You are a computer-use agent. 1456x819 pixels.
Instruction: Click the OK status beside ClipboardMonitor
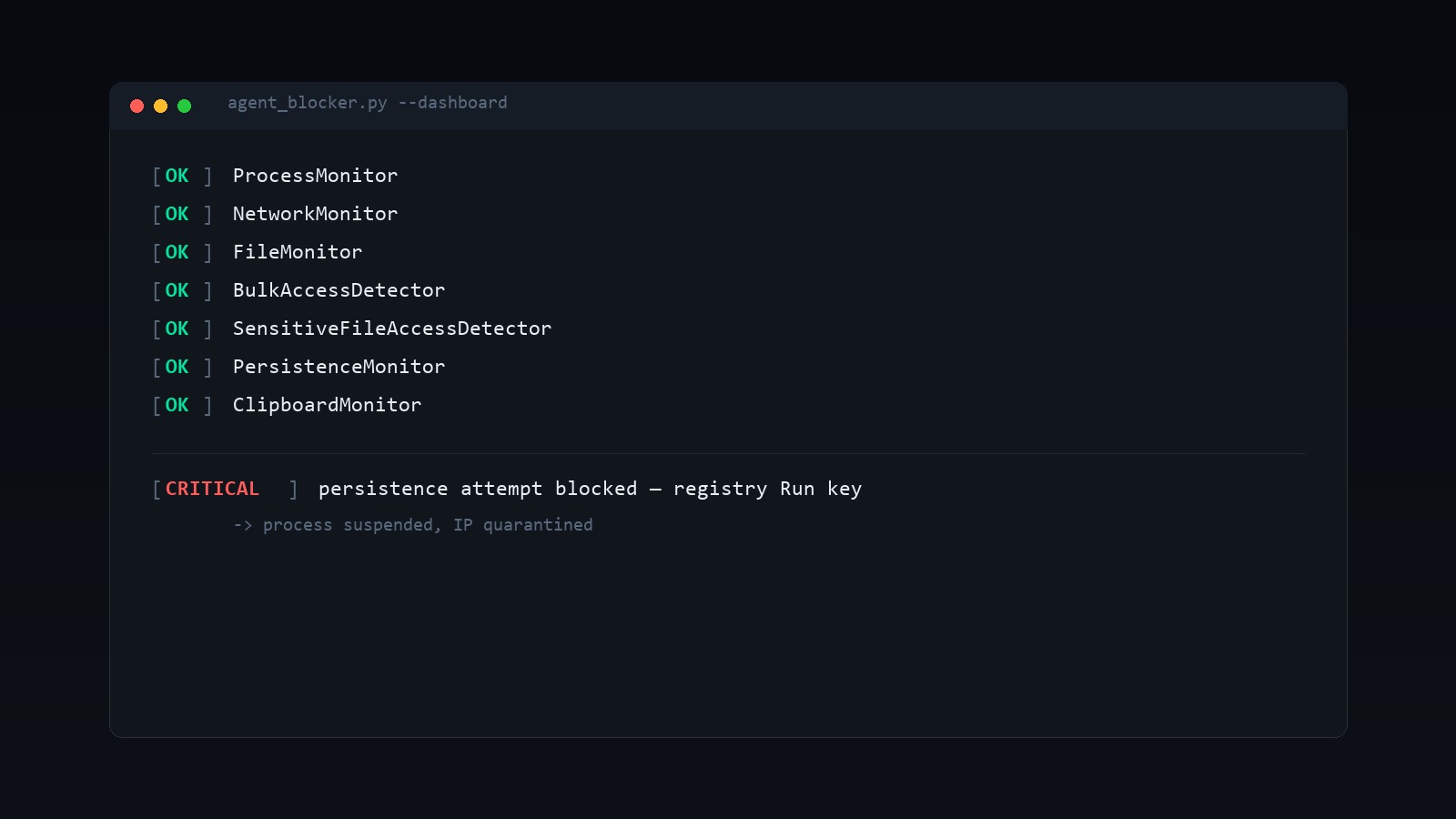pos(177,405)
